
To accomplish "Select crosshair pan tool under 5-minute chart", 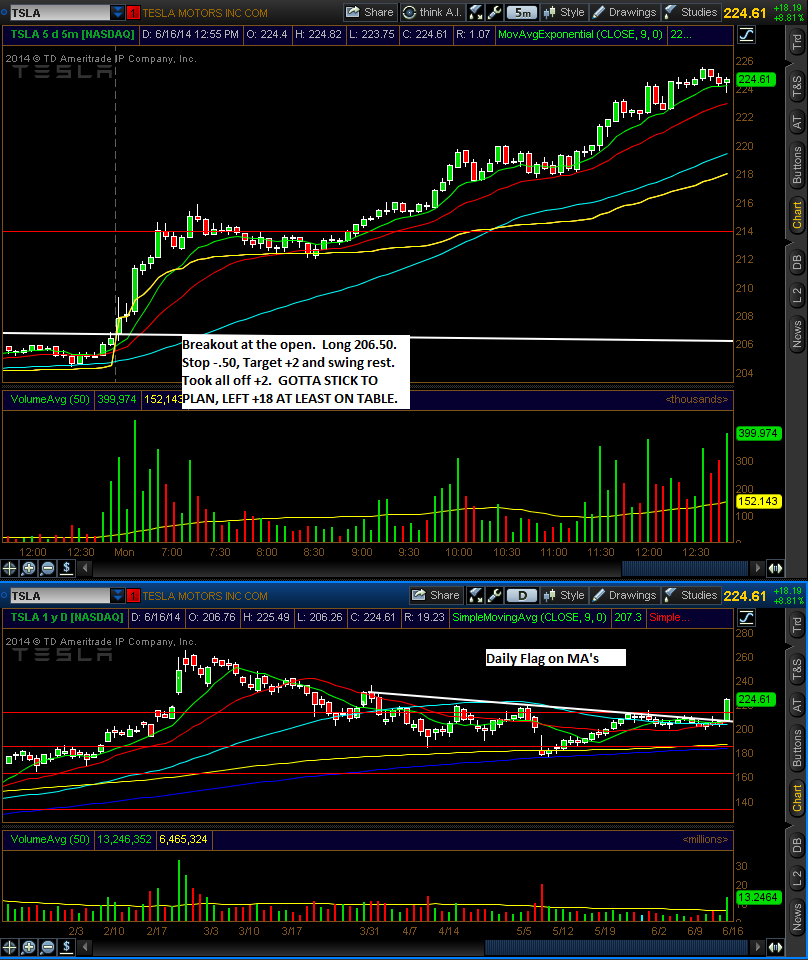I will 9,568.
